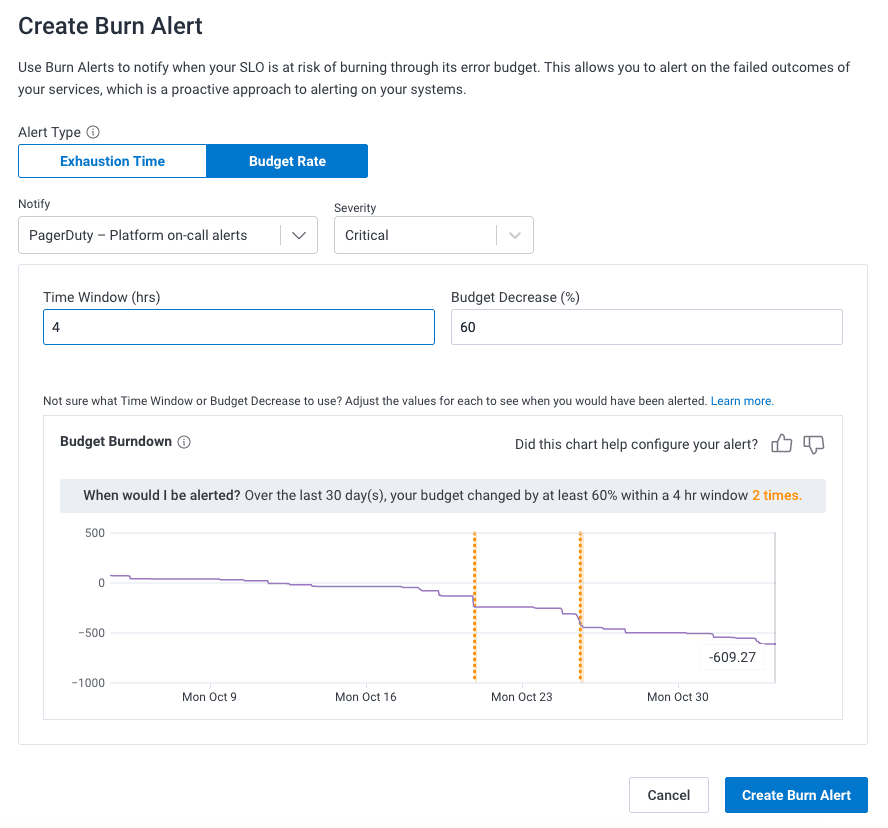This screenshot has width=888, height=828.
Task: Submit with Create Burn Alert button
Action: click(x=796, y=795)
